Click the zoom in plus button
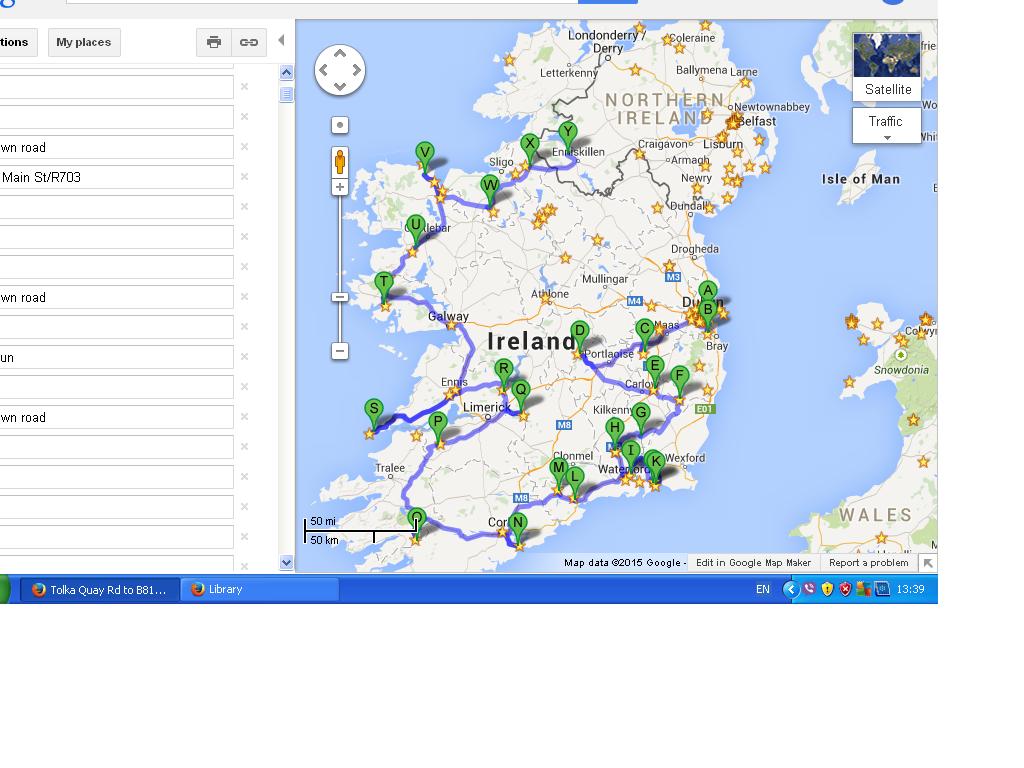Viewport: 1024px width, 768px height. 340,187
